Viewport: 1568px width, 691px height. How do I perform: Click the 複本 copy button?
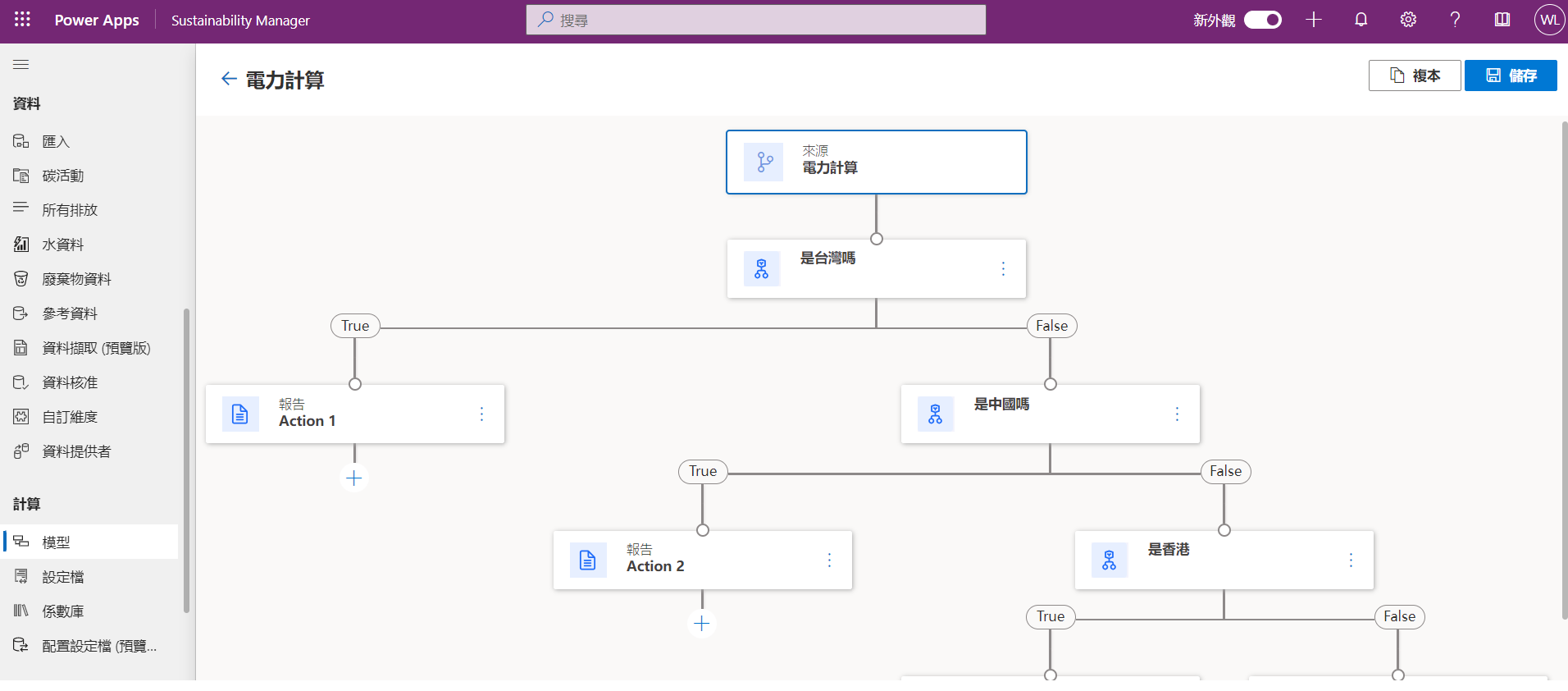pos(1414,76)
